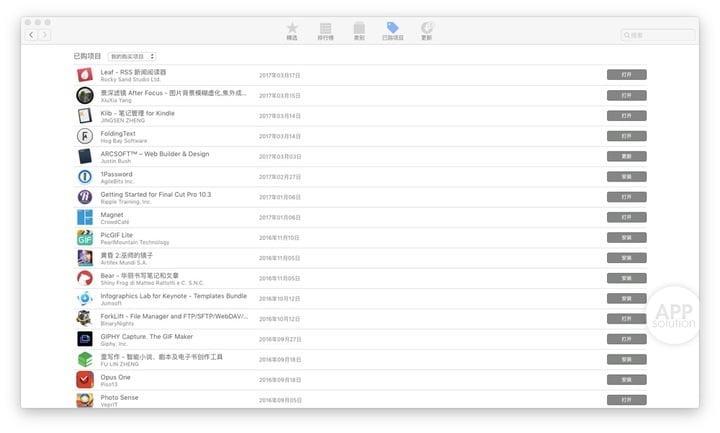
Task: Click the Getting Started for Final Cut Pro icon
Action: coord(85,197)
